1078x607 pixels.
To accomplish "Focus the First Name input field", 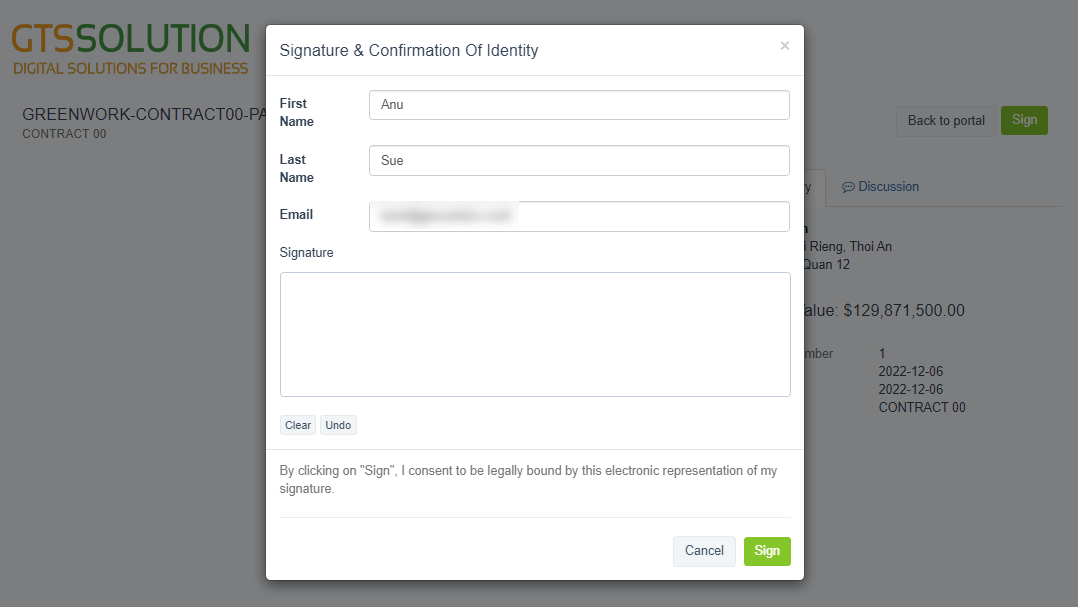I will click(x=579, y=105).
